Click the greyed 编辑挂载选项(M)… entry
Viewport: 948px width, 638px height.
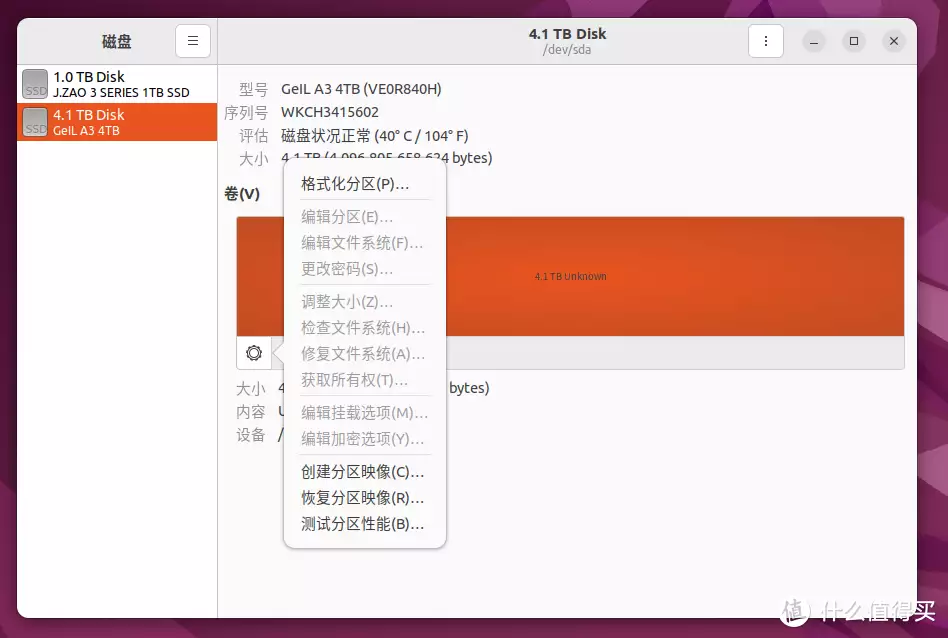coord(365,412)
